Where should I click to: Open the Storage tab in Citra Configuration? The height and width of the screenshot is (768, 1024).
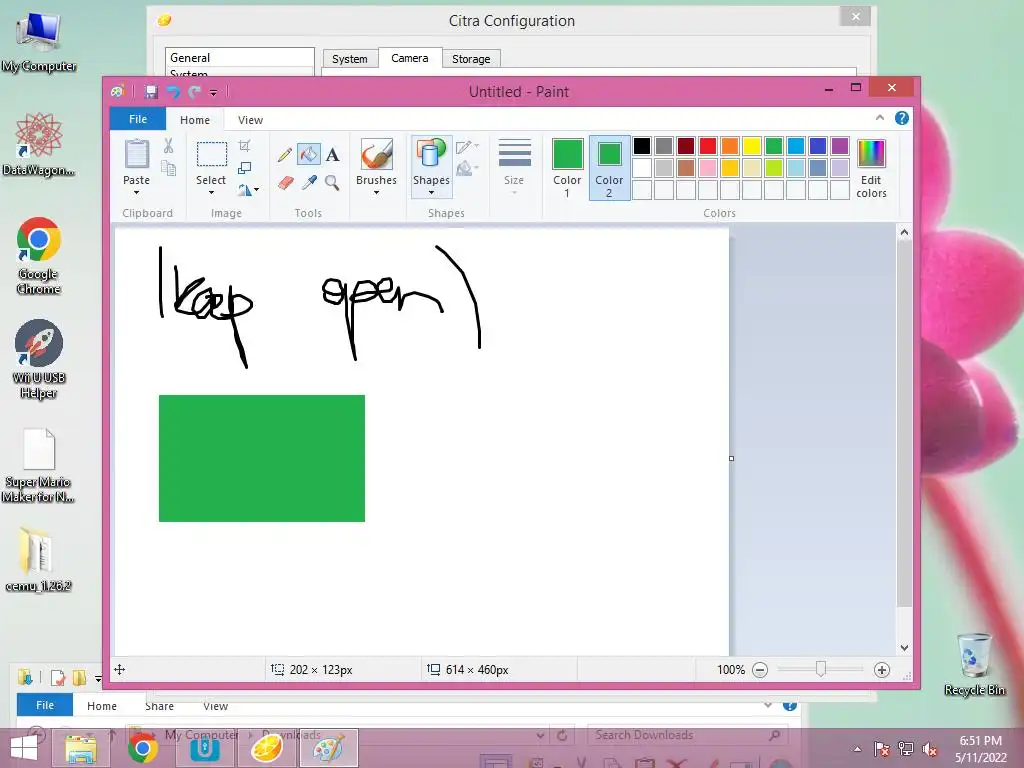[471, 59]
